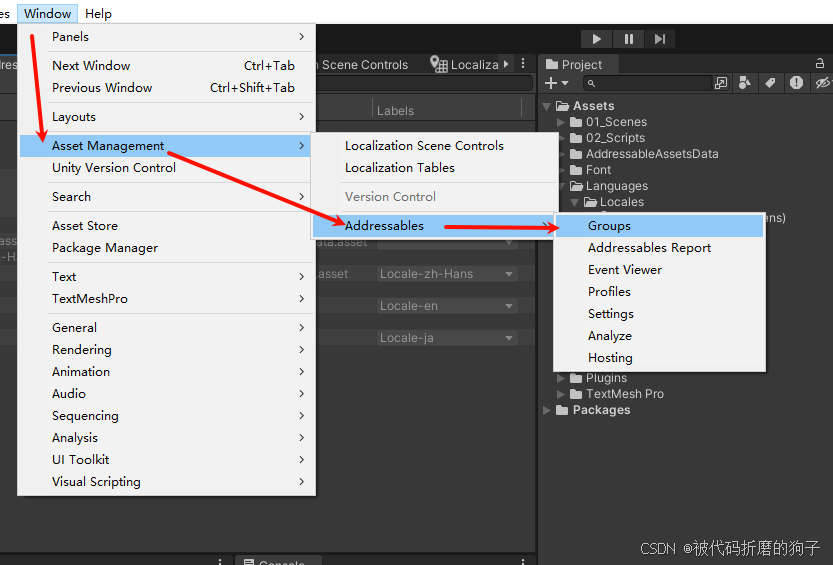The height and width of the screenshot is (565, 833).
Task: Open Addressables Groups window
Action: pyautogui.click(x=659, y=226)
